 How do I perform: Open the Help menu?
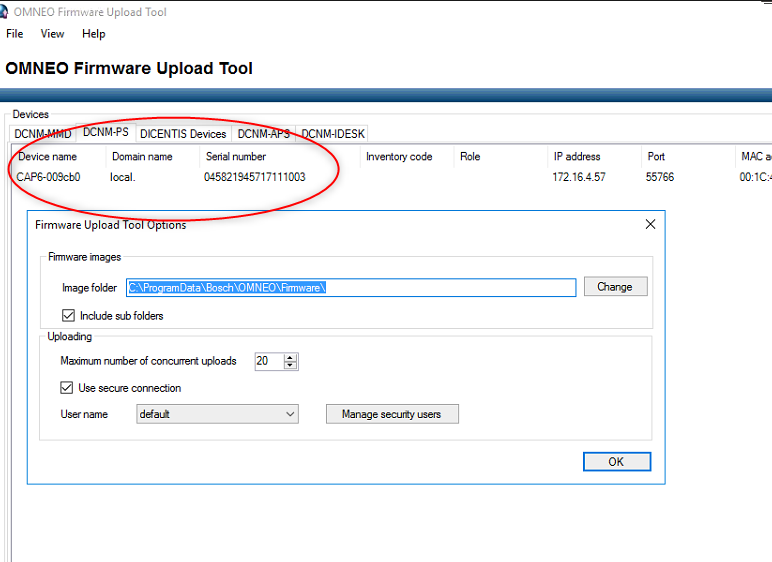tap(93, 34)
